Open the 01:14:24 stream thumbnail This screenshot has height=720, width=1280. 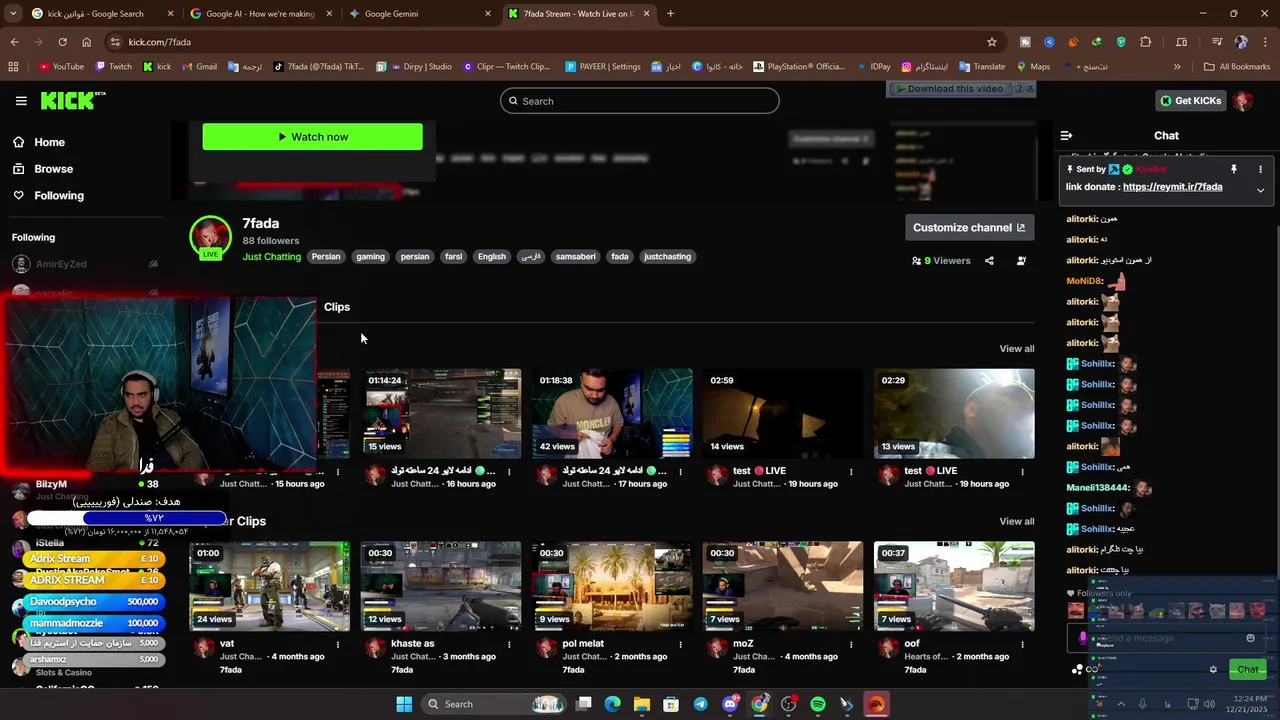coord(441,414)
